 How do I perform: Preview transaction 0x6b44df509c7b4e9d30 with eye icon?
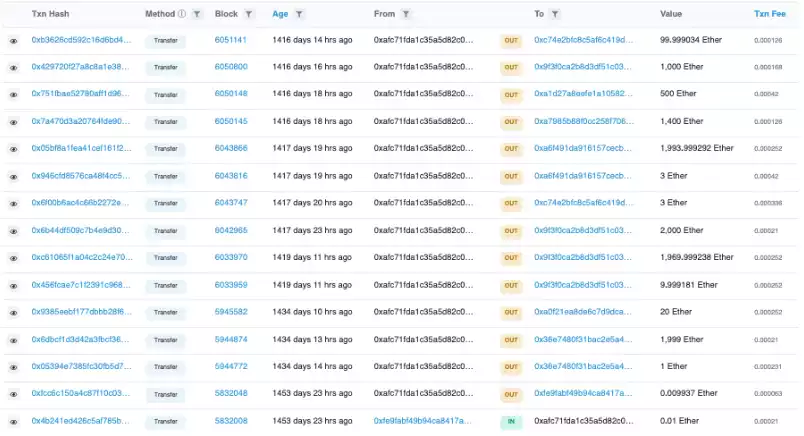click(14, 231)
